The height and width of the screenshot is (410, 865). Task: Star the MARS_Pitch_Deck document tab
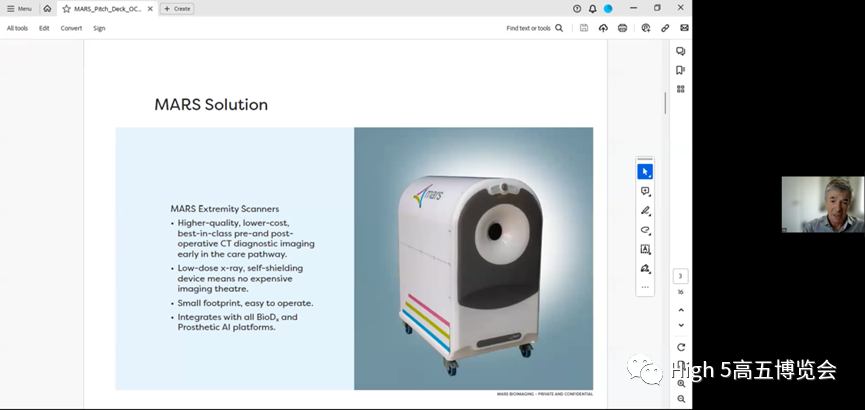(67, 8)
